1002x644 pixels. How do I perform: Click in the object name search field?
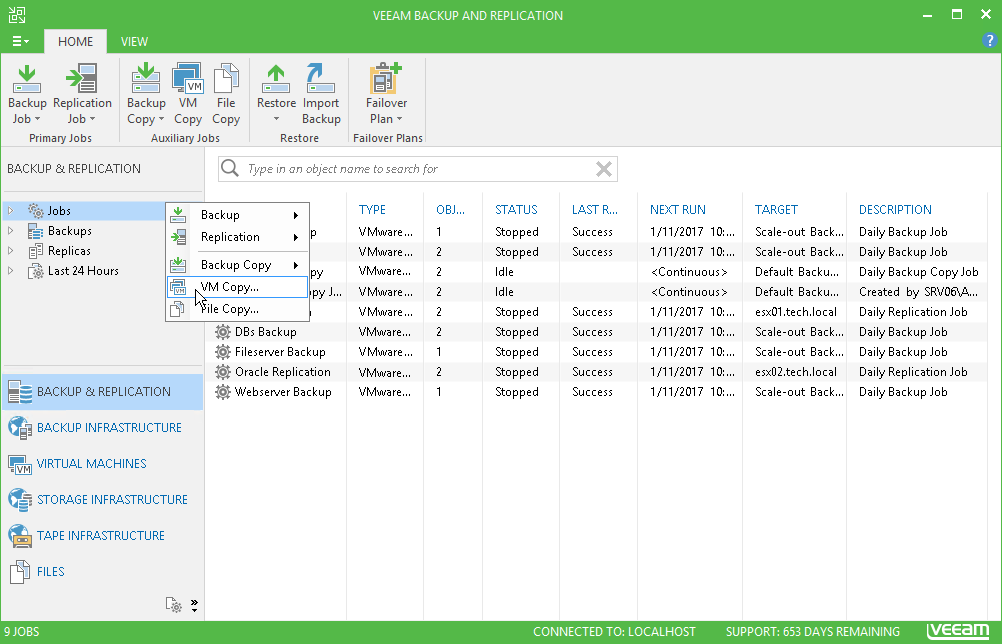pos(417,169)
